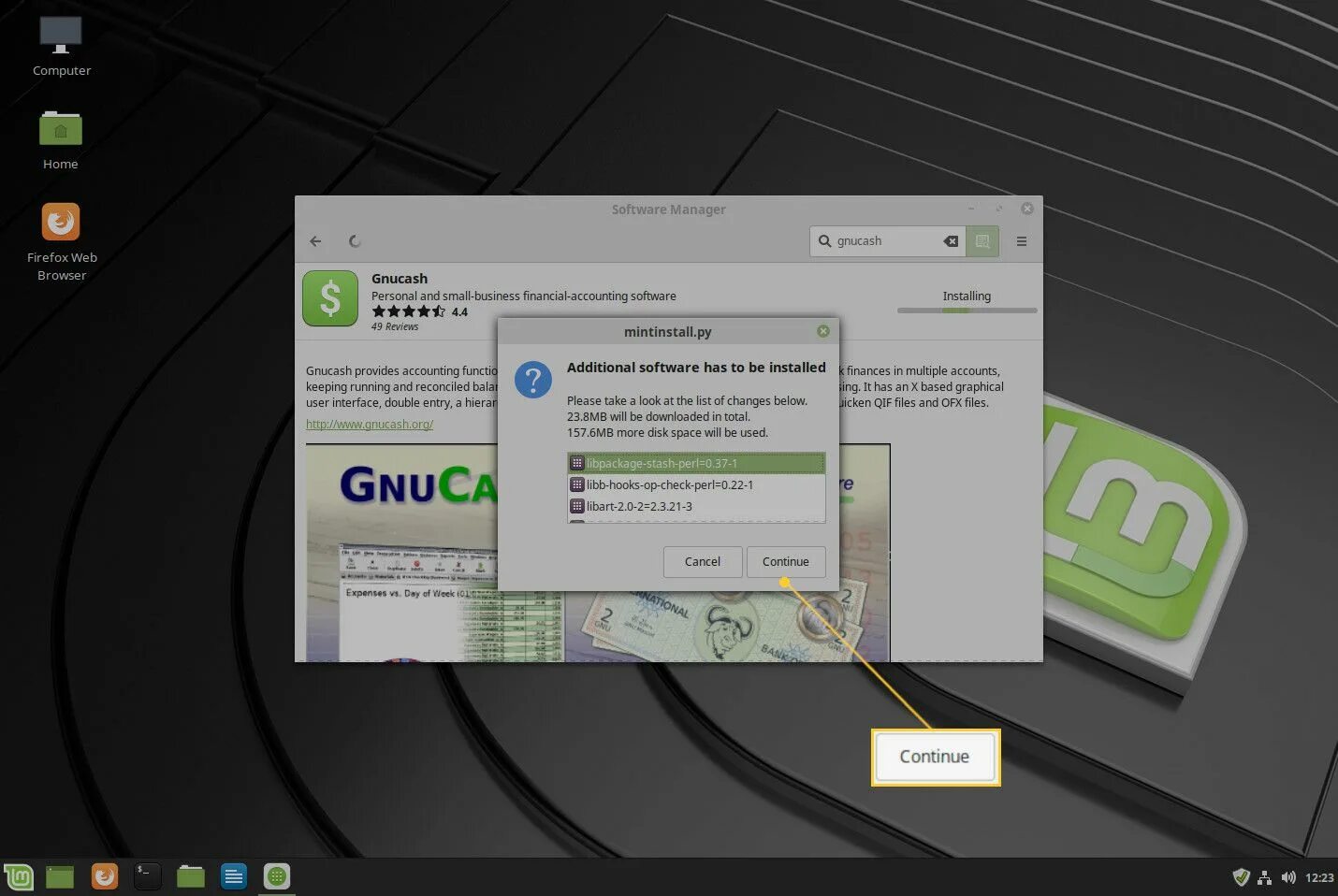Cancel the additional software installation
This screenshot has width=1338, height=896.
pyautogui.click(x=703, y=562)
